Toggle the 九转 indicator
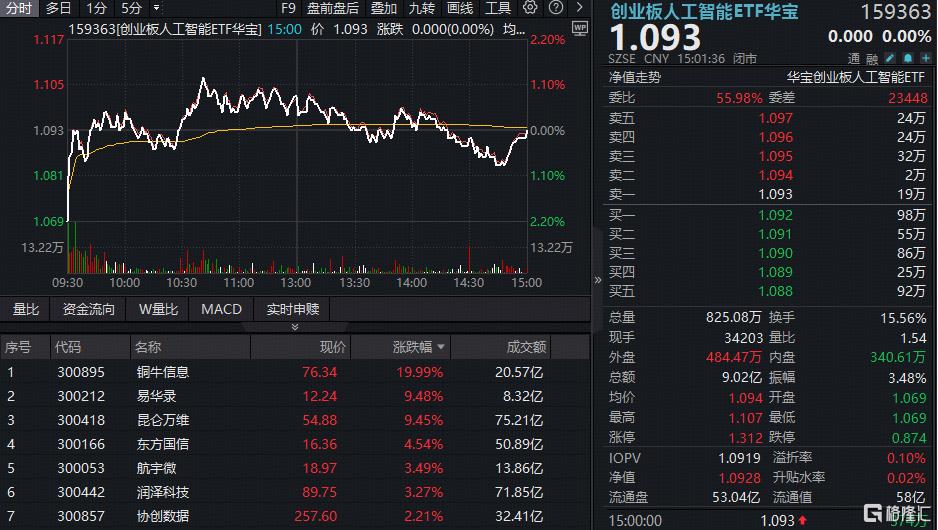The height and width of the screenshot is (530, 938). point(422,8)
